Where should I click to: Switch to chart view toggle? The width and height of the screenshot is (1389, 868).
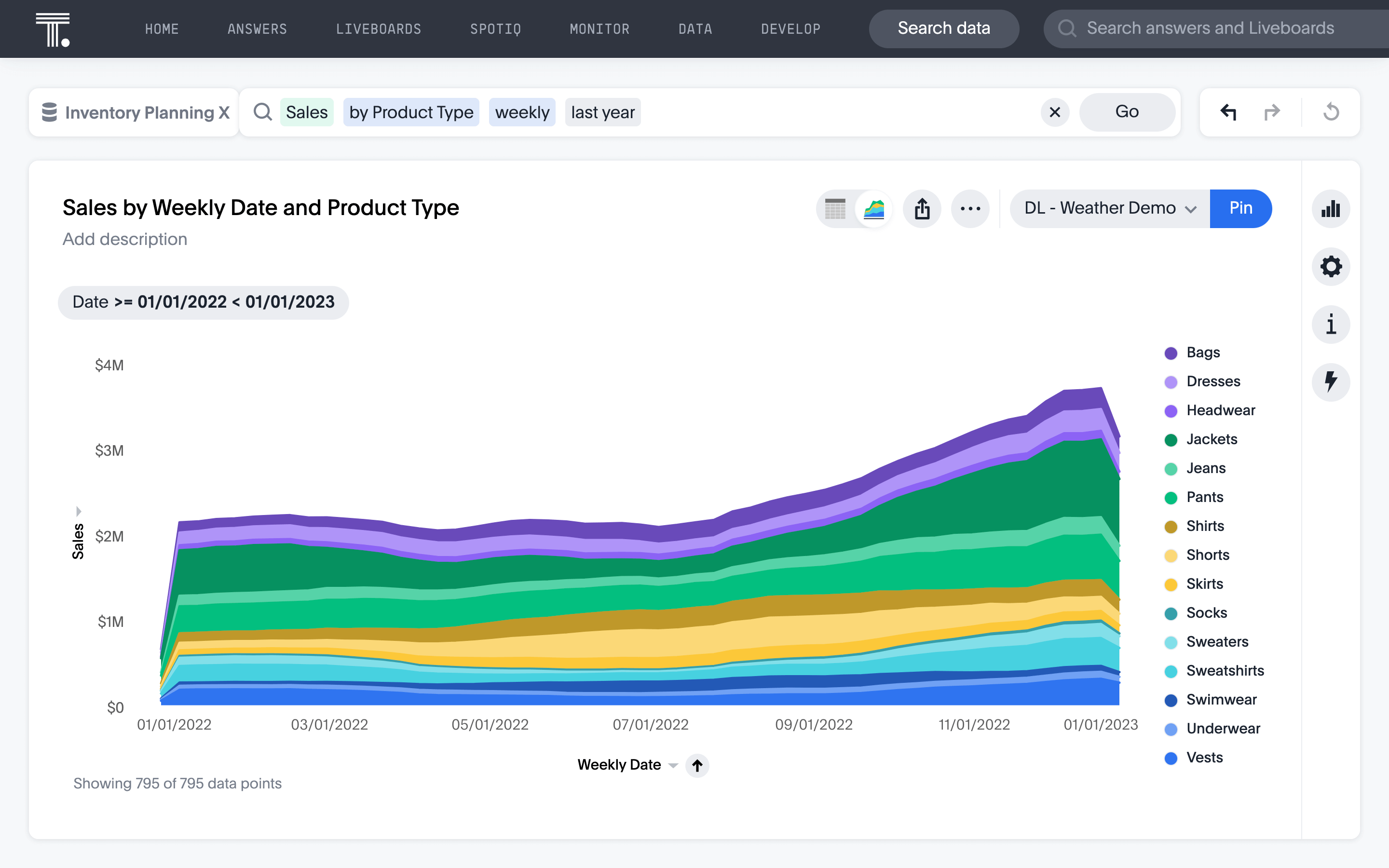[x=874, y=208]
